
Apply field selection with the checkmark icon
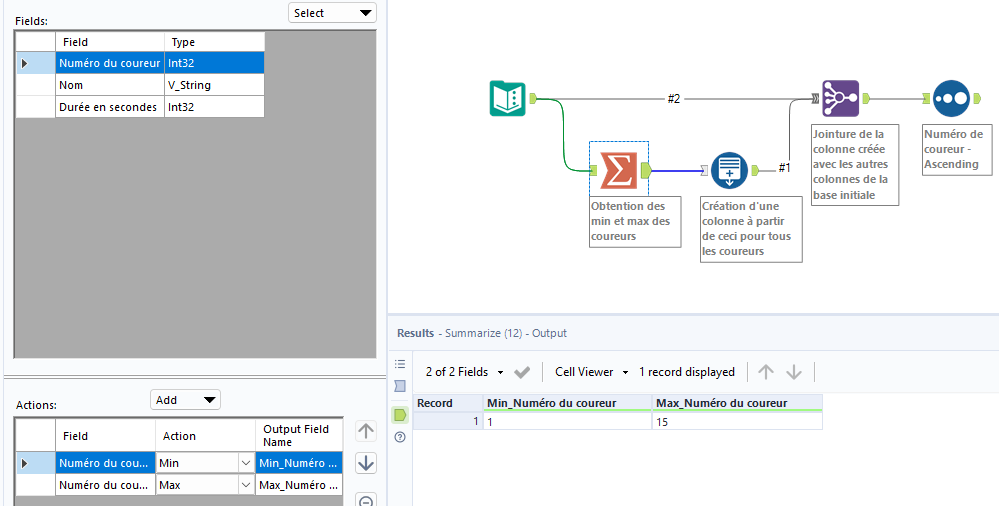522,372
